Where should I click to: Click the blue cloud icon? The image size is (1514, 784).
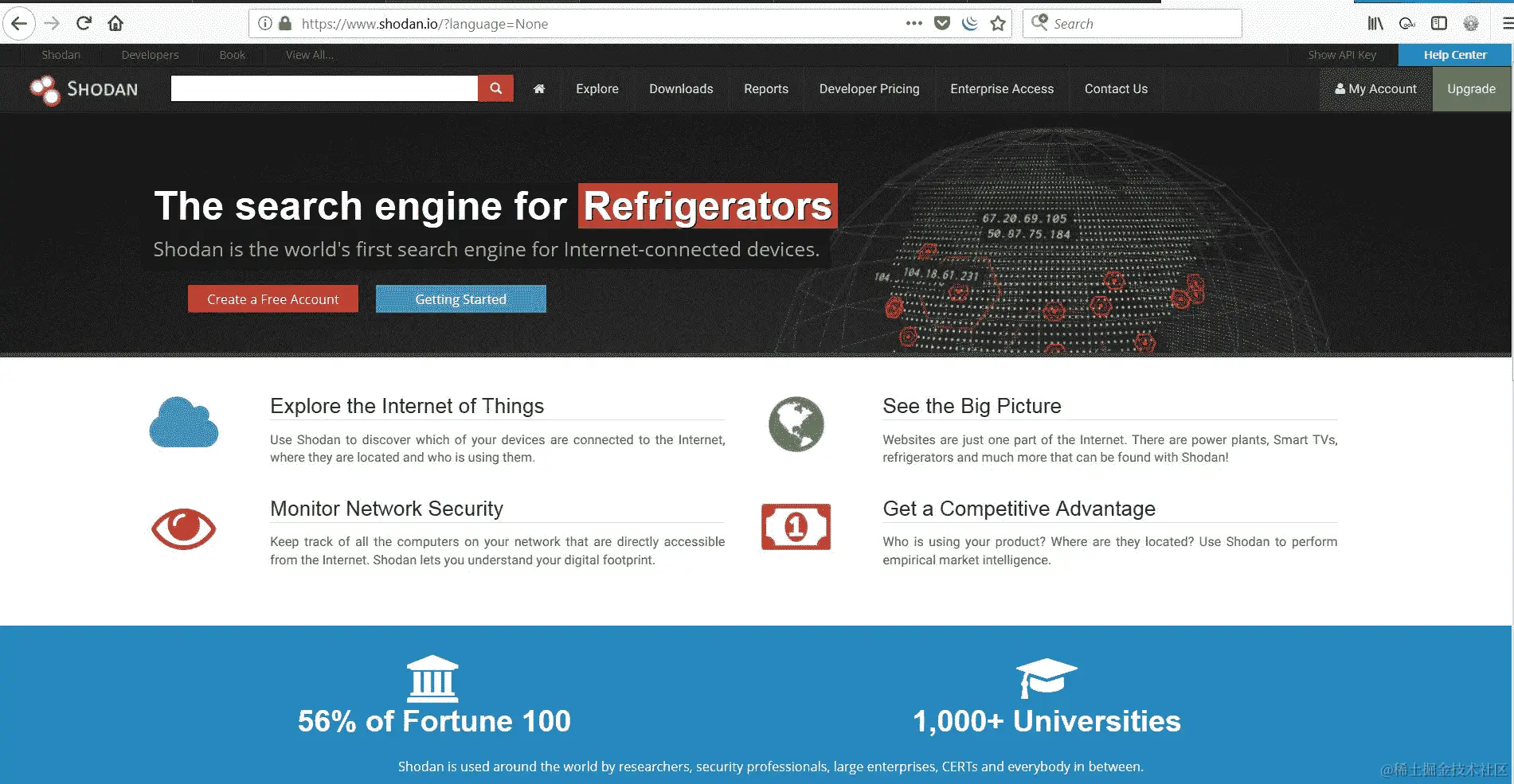click(x=184, y=423)
